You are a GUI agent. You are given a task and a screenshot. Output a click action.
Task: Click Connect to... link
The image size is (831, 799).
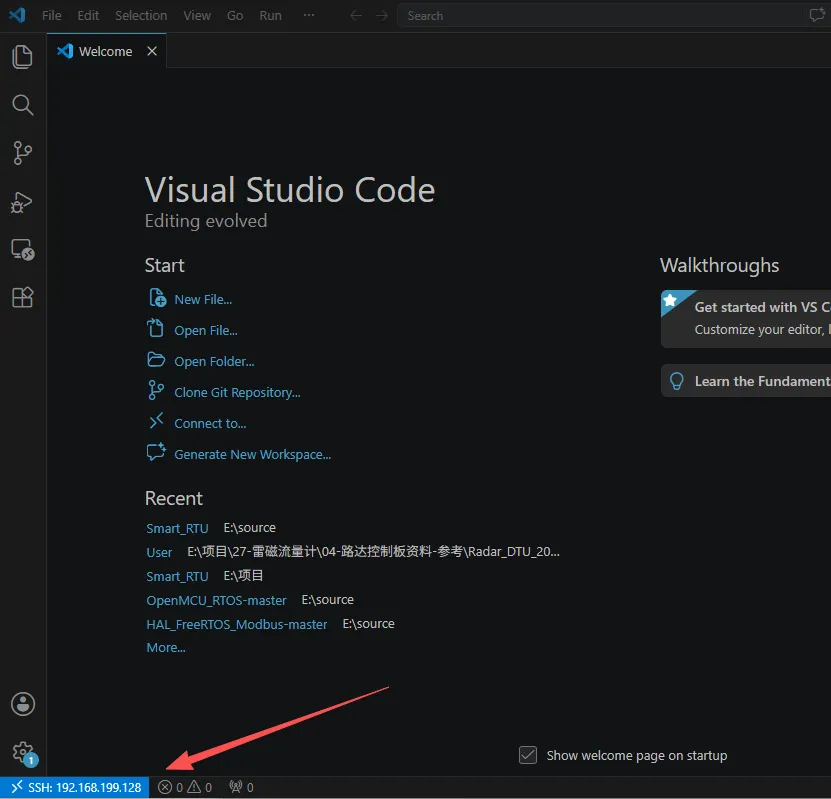point(210,423)
